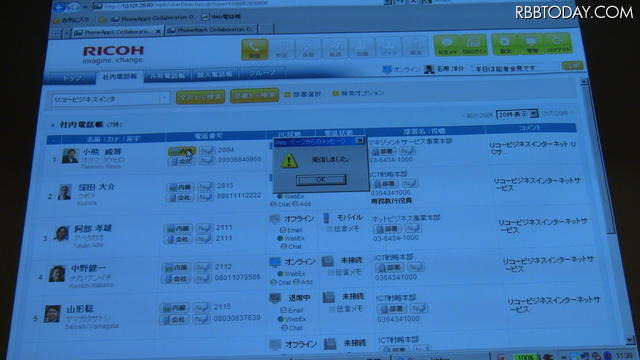Click the Chat link in 中野健一's row
640x360 pixels.
(283, 282)
